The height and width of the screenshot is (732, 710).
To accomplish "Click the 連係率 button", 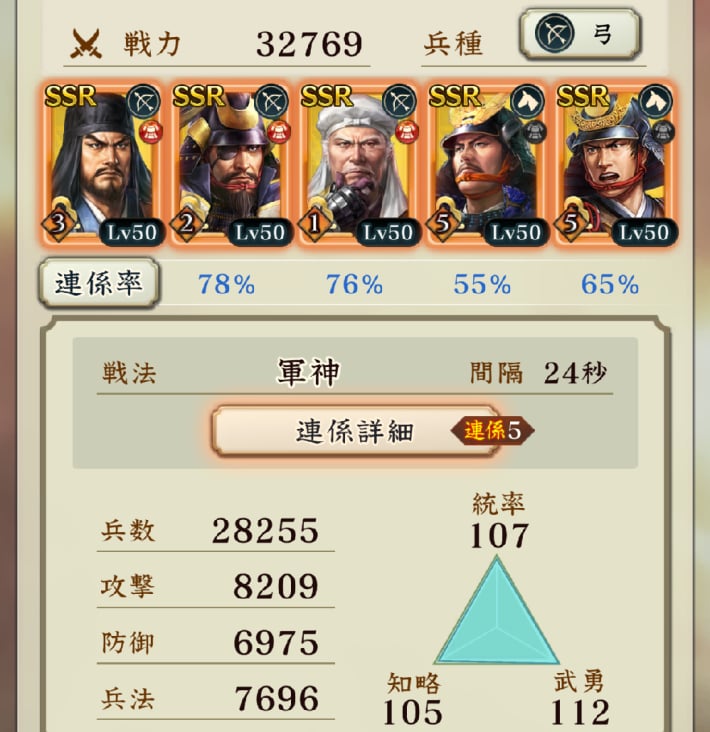I will click(x=99, y=283).
